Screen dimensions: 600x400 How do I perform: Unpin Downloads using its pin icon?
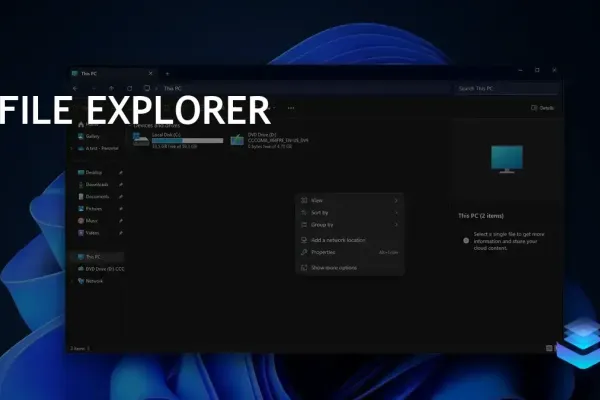(x=121, y=185)
